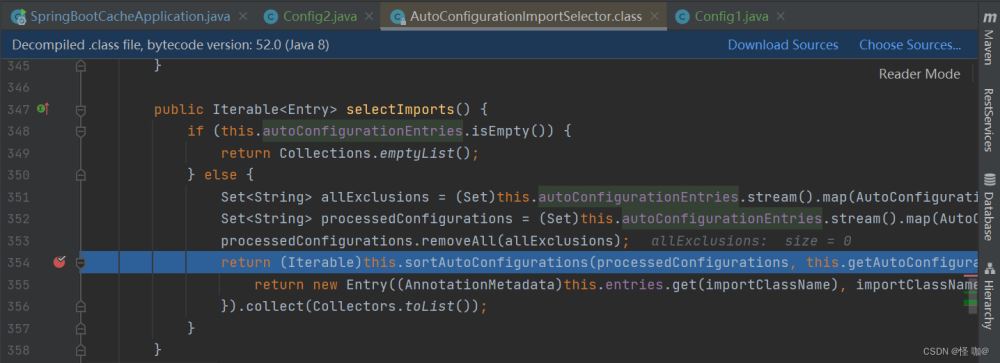1000x363 pixels.
Task: Collapse the else block fold on line 350
Action: click(x=80, y=175)
